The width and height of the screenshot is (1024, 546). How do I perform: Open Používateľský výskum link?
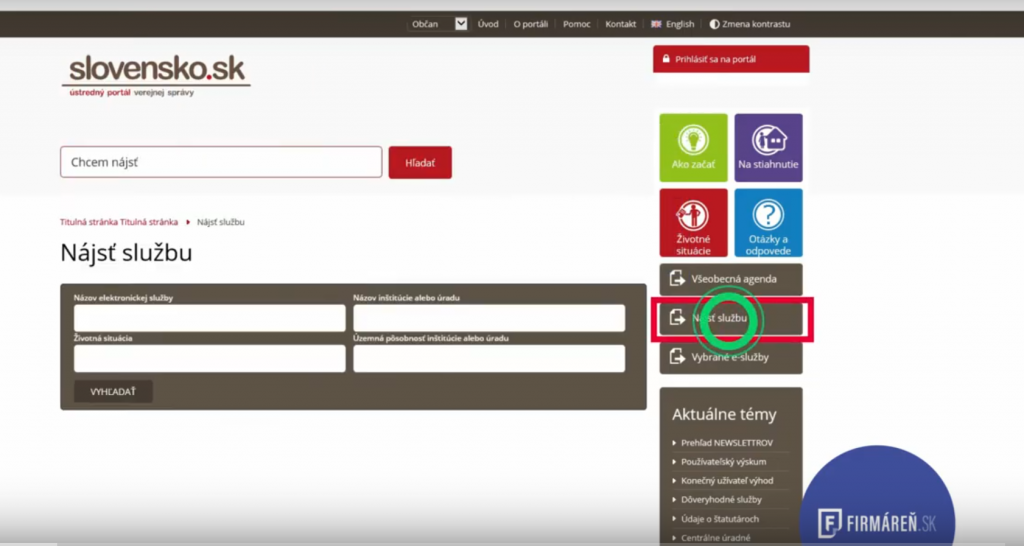724,462
